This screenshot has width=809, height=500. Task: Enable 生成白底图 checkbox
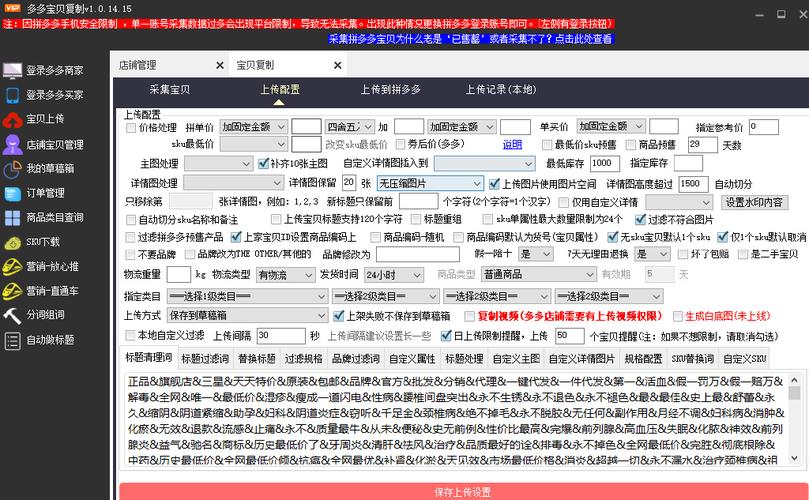pyautogui.click(x=678, y=316)
